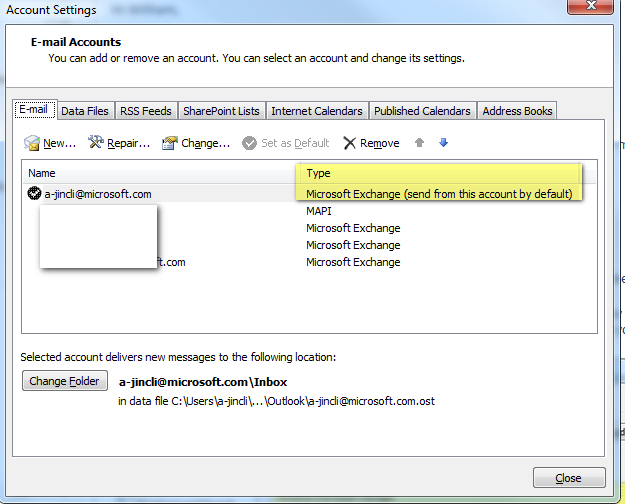
Task: Select the a-jincli@microsoft.com account row
Action: tap(309, 194)
